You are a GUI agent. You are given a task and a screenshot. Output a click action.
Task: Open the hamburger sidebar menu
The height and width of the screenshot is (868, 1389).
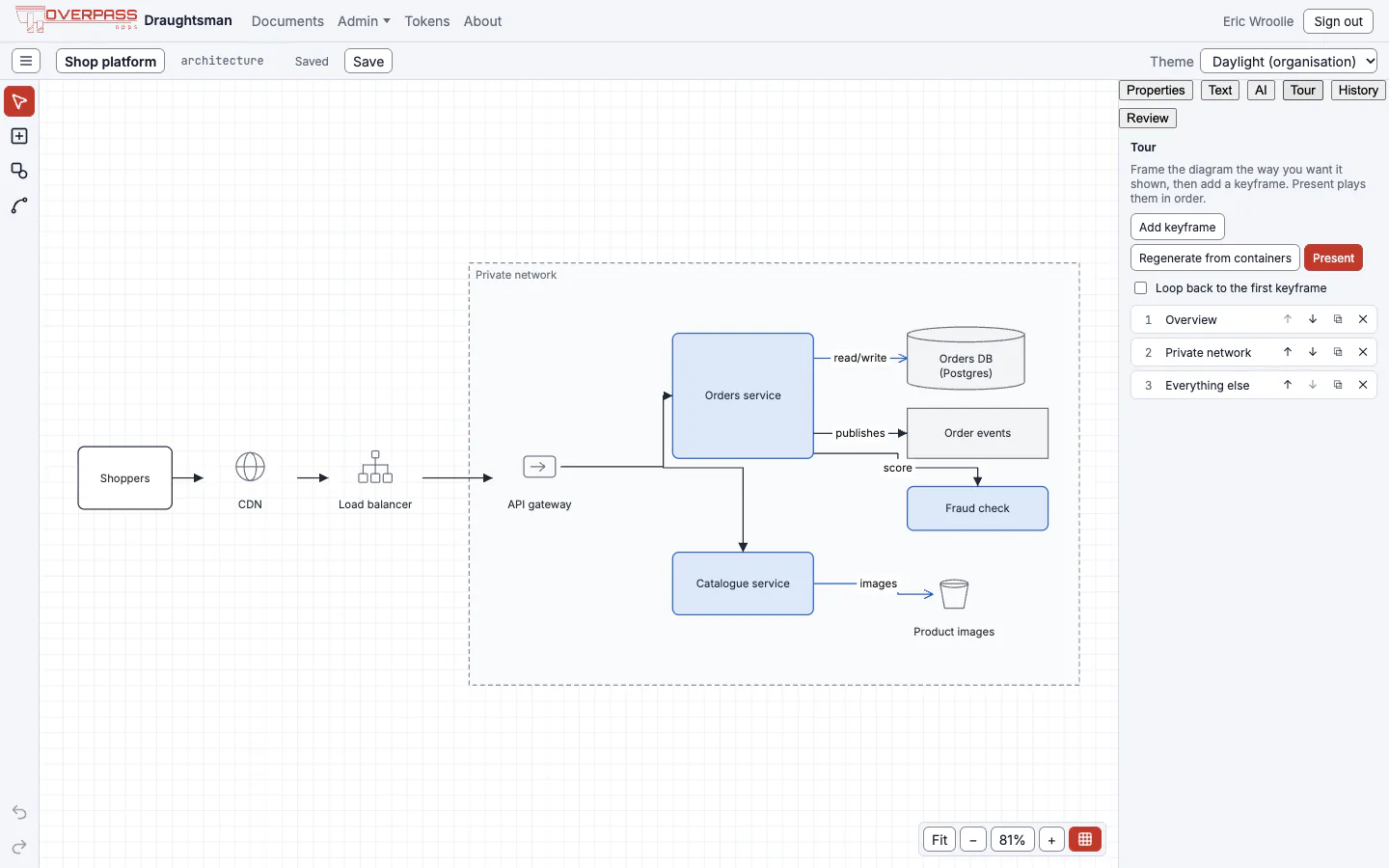pyautogui.click(x=26, y=61)
